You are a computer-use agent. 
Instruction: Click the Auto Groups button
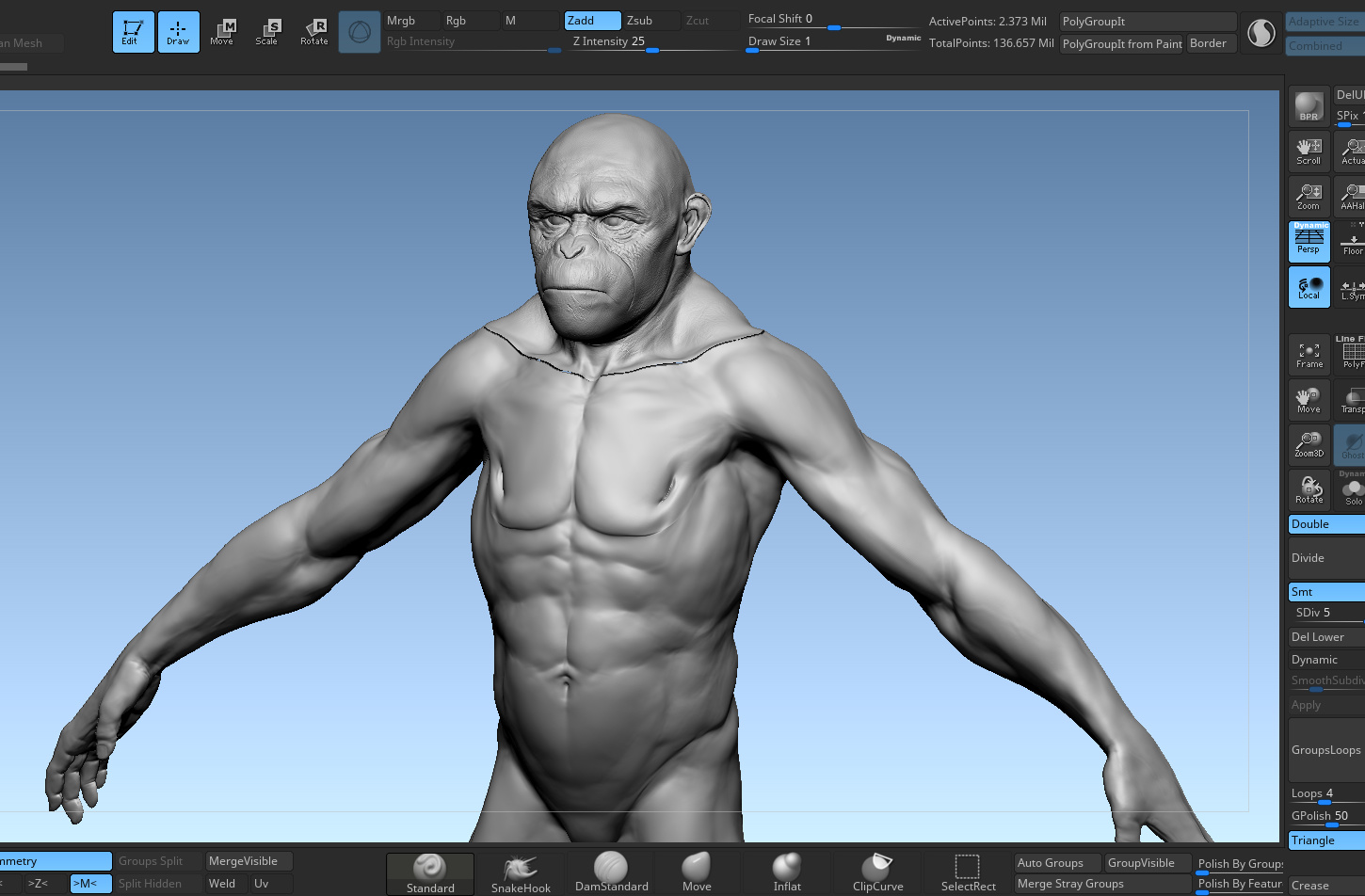pyautogui.click(x=1057, y=863)
